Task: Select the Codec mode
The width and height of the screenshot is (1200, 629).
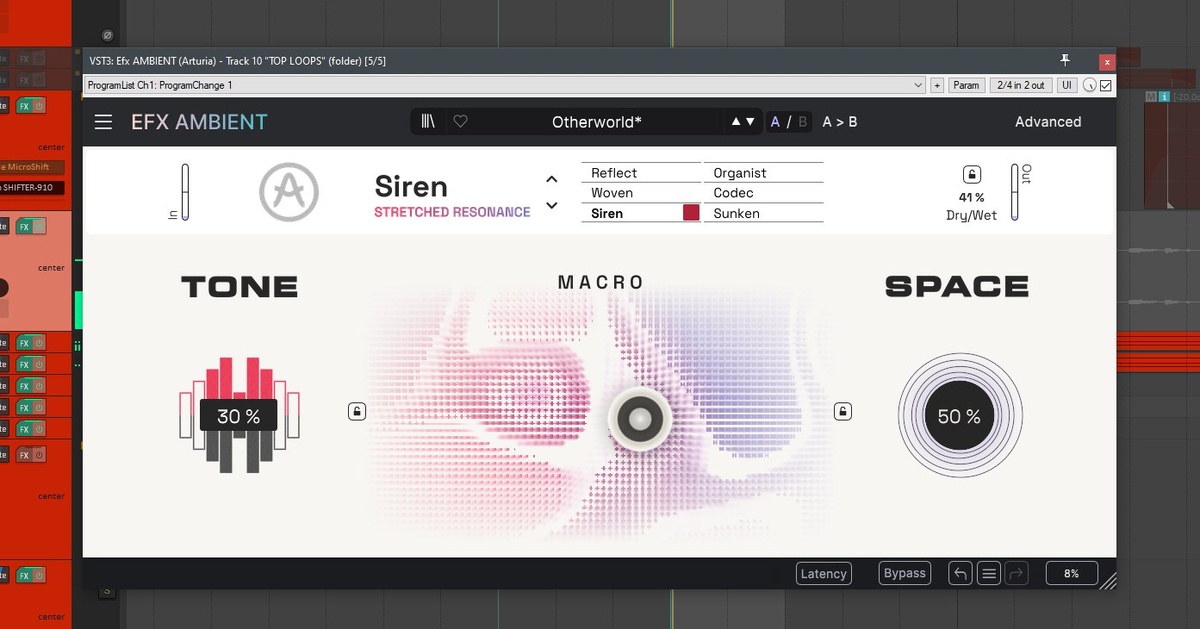Action: 764,193
